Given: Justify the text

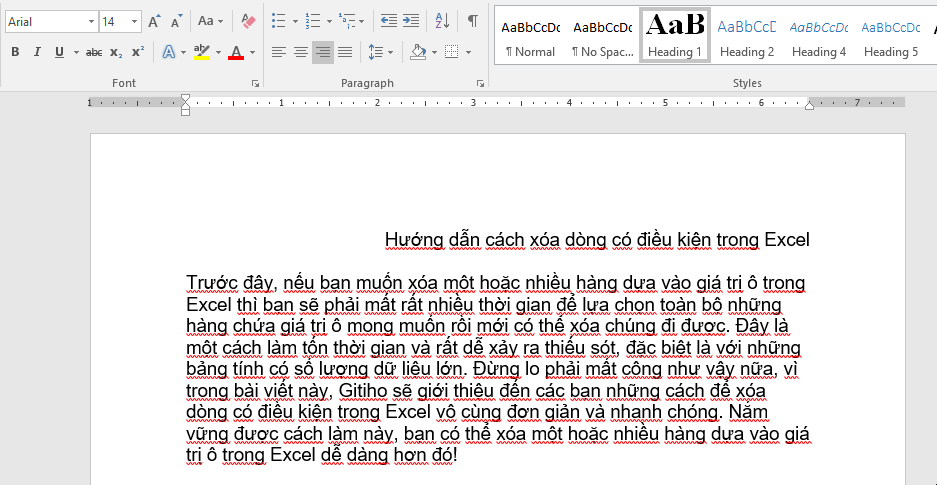Looking at the screenshot, I should 345,53.
